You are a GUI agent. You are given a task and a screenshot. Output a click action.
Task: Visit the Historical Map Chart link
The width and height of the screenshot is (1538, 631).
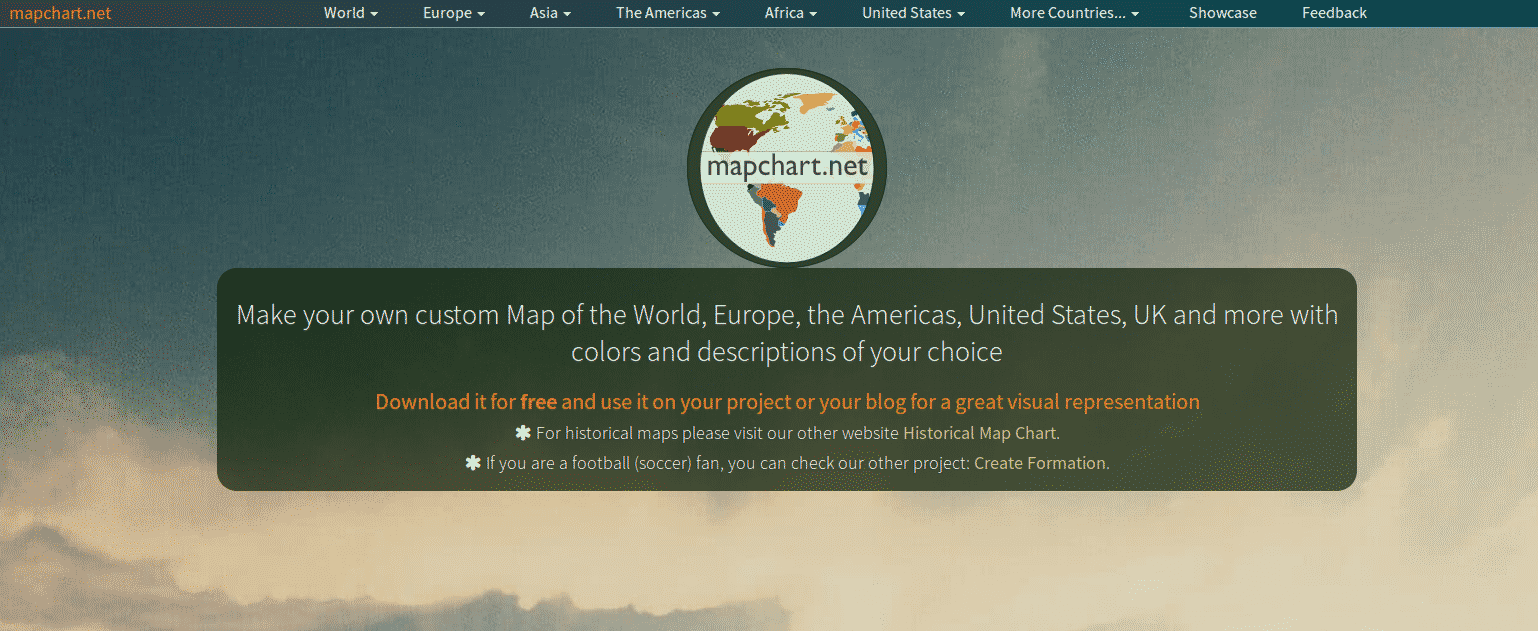(x=980, y=433)
